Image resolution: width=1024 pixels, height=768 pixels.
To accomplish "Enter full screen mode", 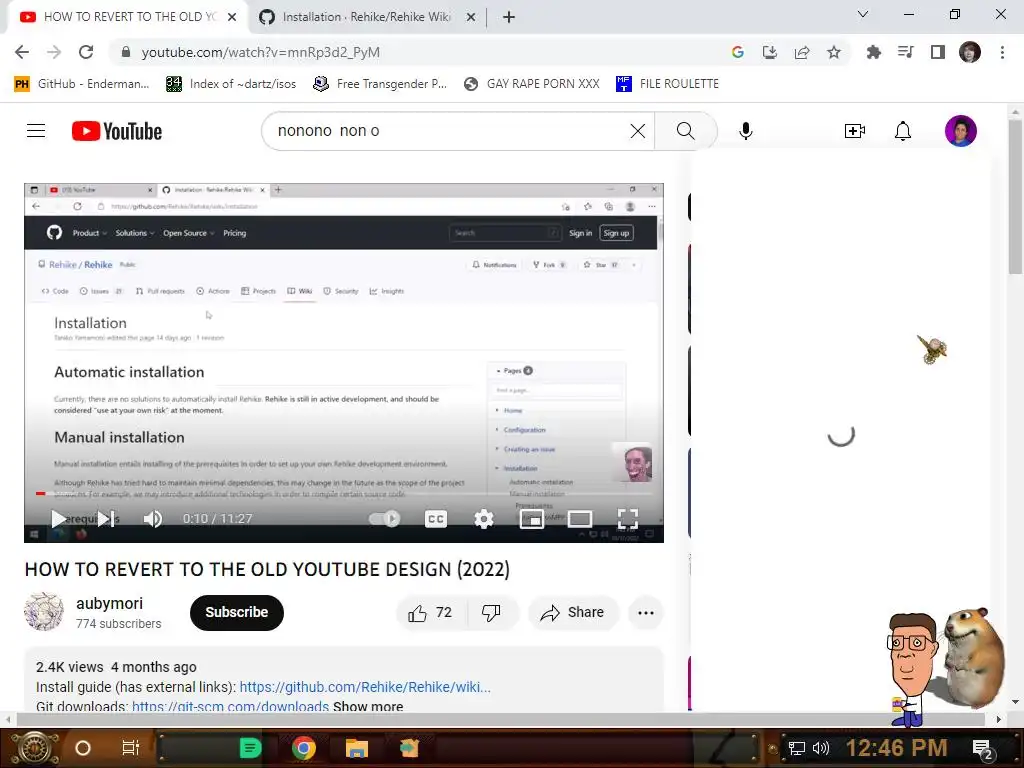I will 628,519.
